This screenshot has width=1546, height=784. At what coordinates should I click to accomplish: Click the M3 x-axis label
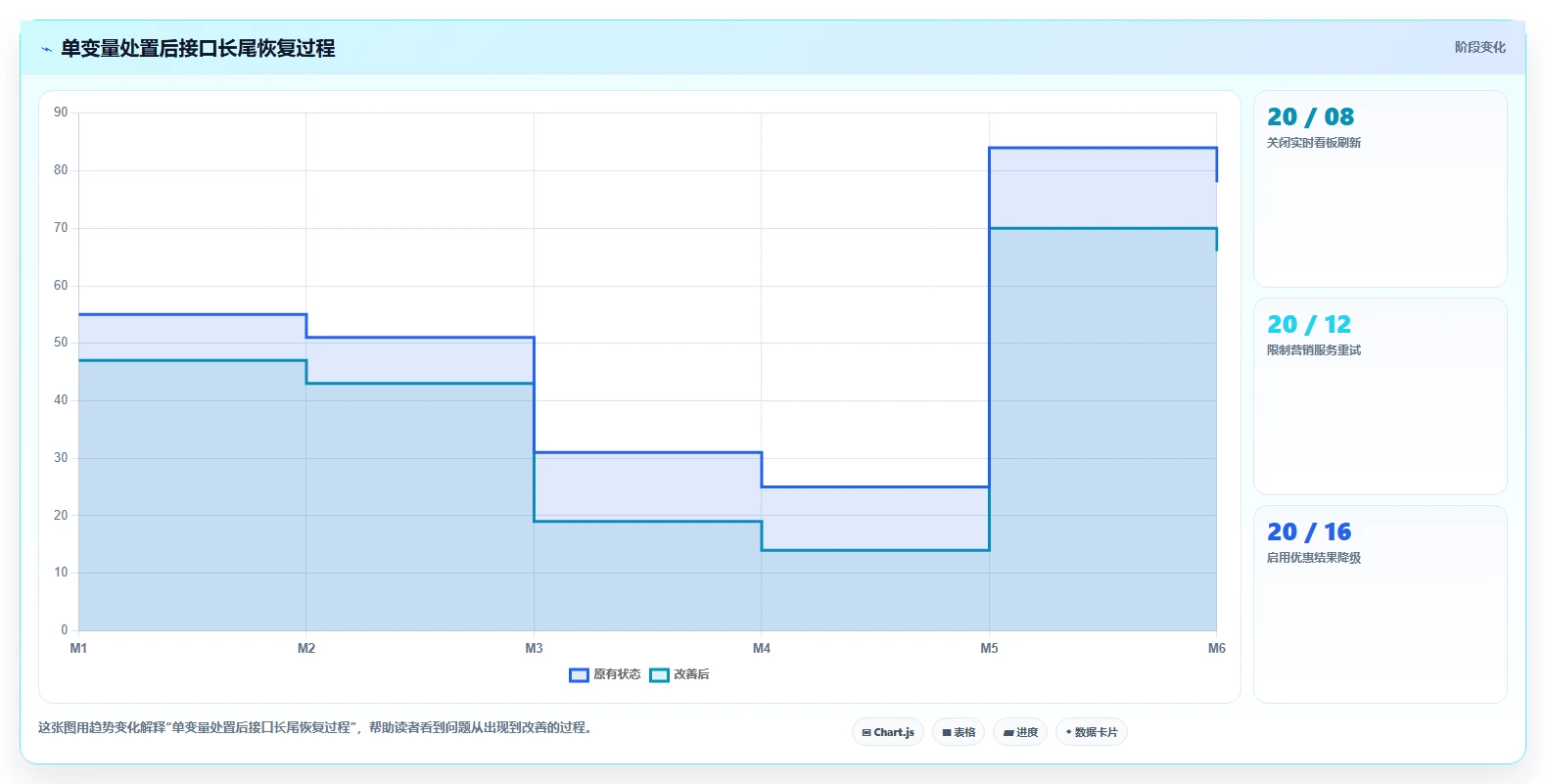click(x=534, y=648)
